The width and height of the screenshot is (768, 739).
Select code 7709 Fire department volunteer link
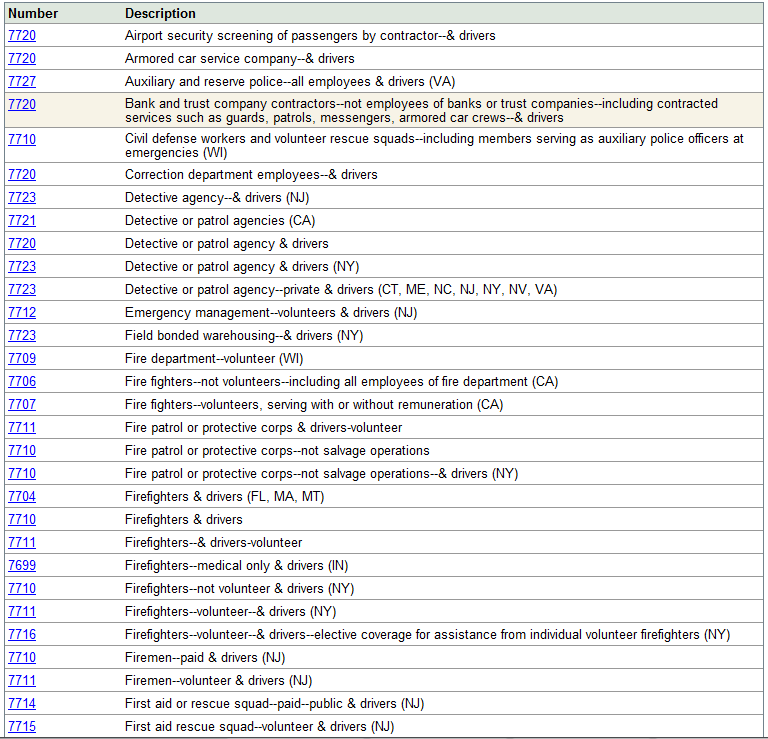22,358
